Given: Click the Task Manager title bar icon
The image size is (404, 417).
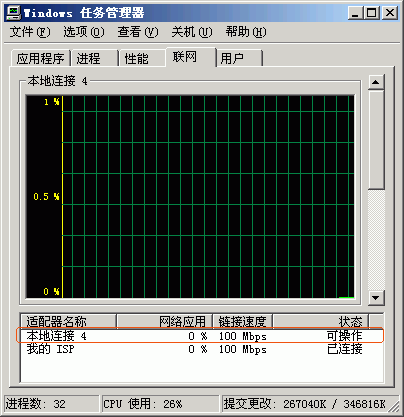Looking at the screenshot, I should click(14, 13).
